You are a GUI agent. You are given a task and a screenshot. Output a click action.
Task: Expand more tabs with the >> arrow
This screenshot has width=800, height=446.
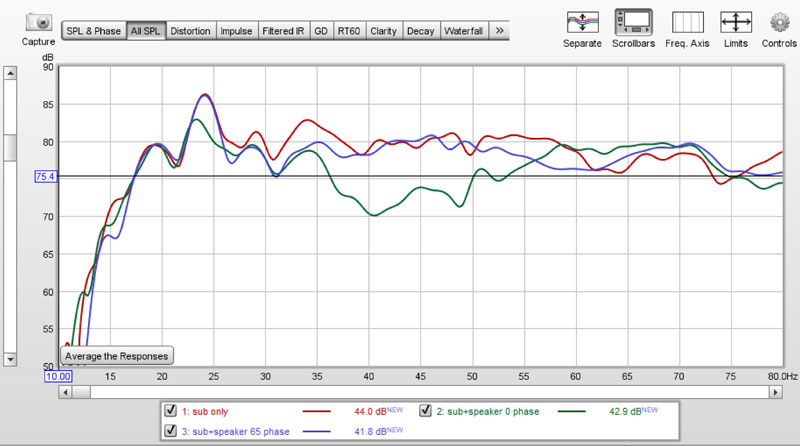pos(499,31)
